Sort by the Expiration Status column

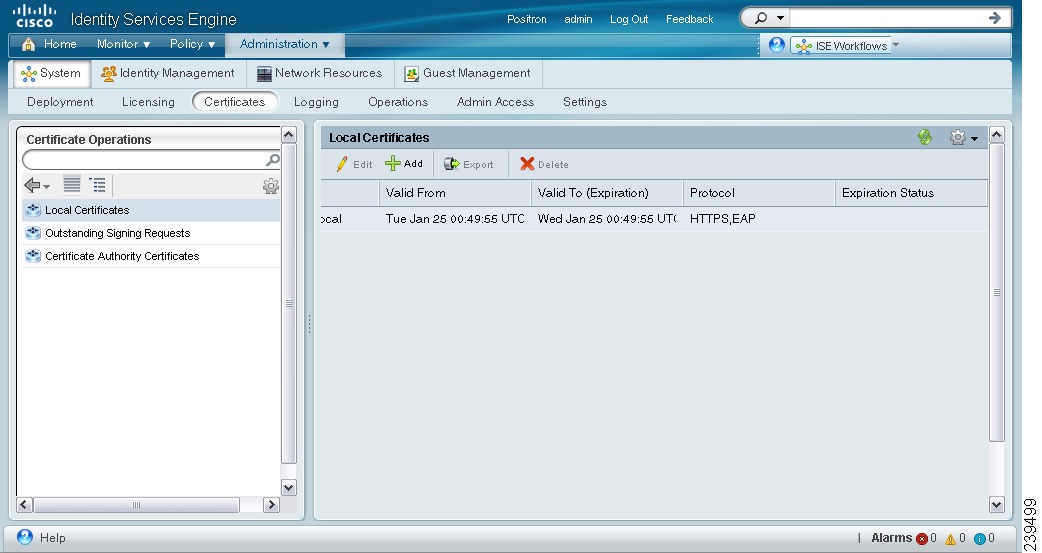[x=910, y=193]
